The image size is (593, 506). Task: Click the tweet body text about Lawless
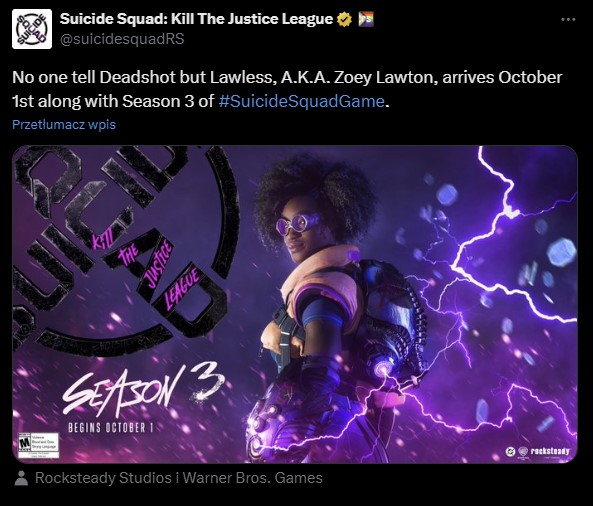[287, 89]
